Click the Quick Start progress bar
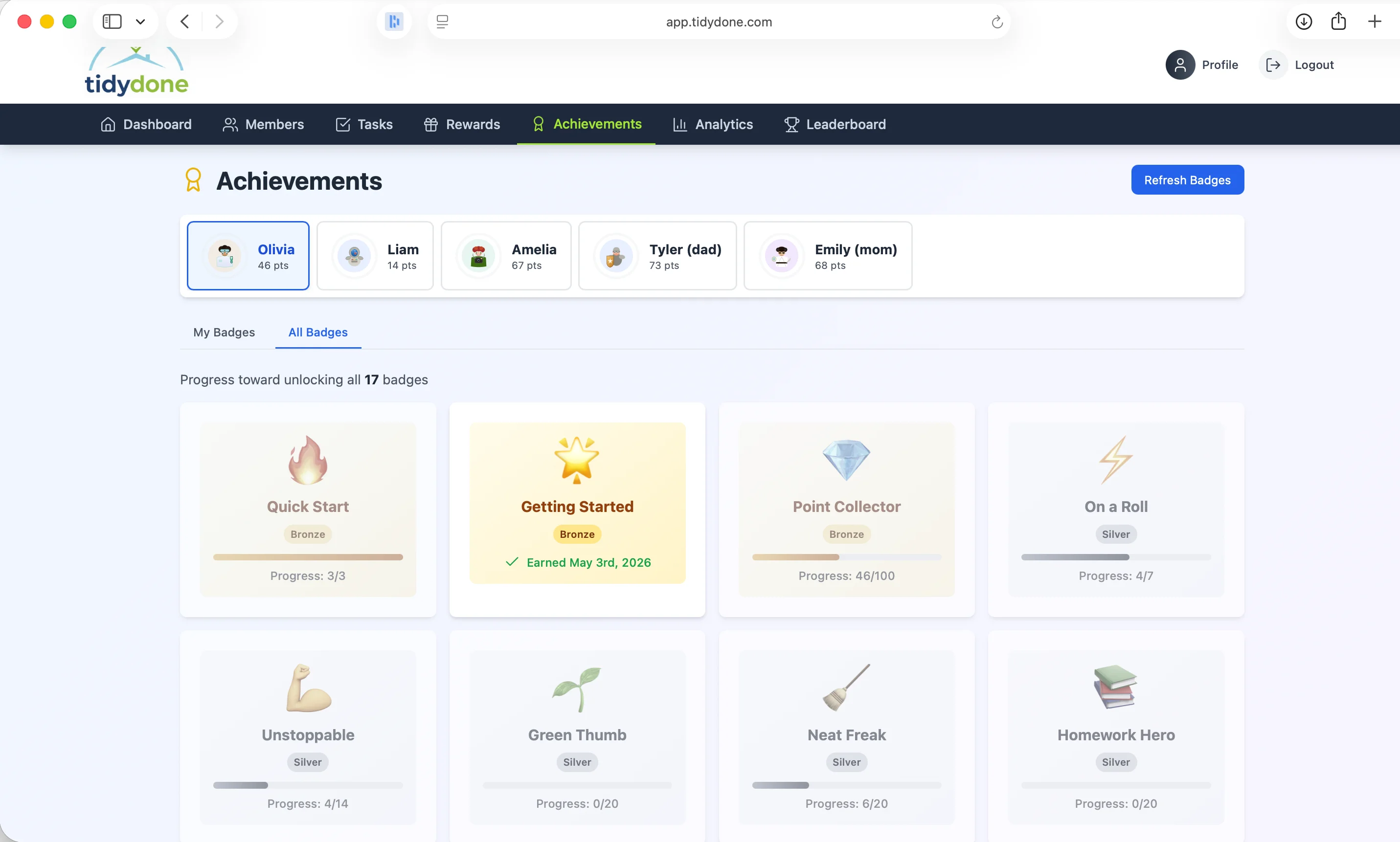The height and width of the screenshot is (842, 1400). pyautogui.click(x=308, y=556)
